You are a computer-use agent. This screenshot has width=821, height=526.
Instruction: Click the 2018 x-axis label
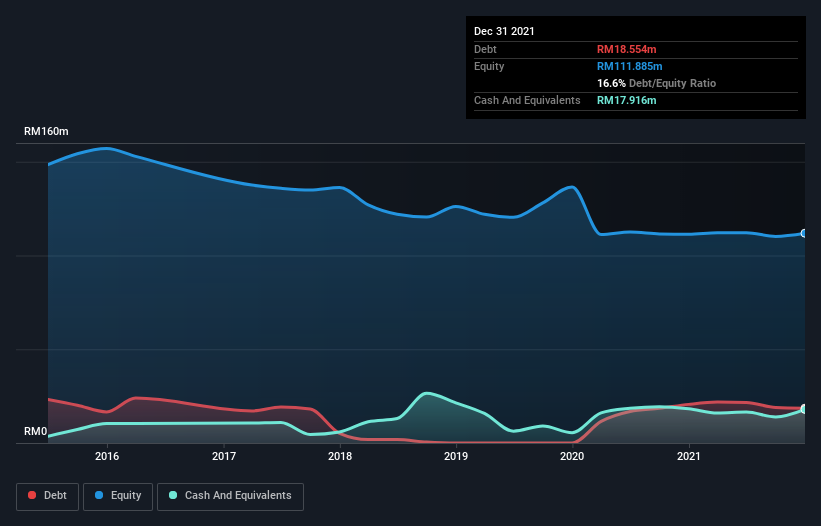tap(340, 456)
